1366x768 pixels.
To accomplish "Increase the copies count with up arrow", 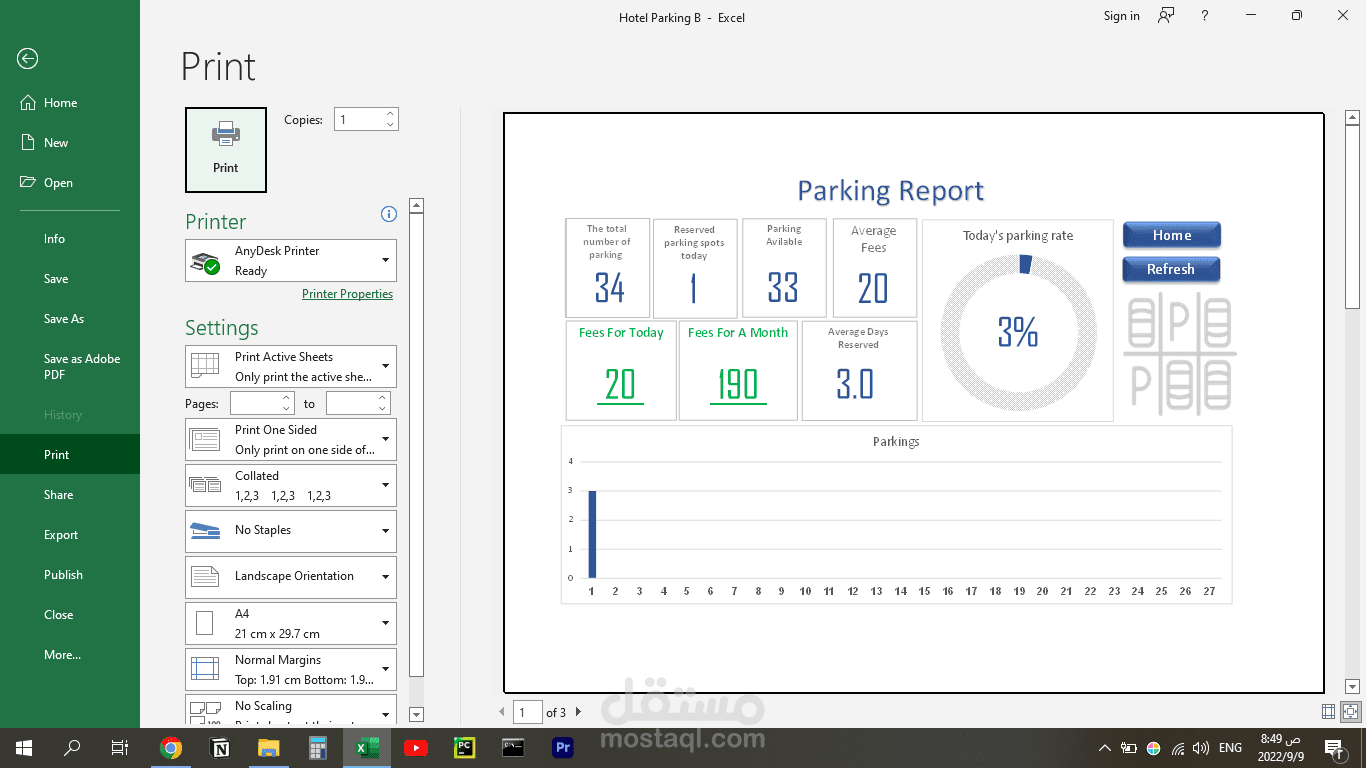I will [390, 114].
